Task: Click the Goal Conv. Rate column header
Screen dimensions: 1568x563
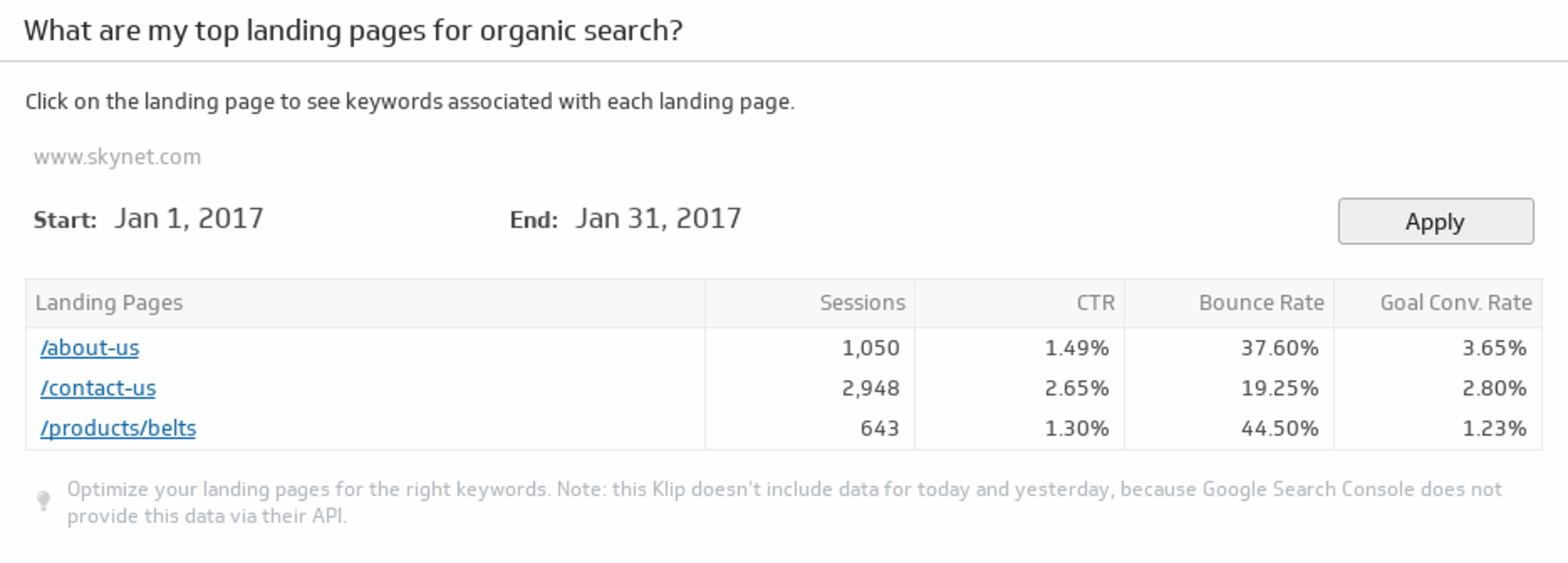Action: (1455, 303)
